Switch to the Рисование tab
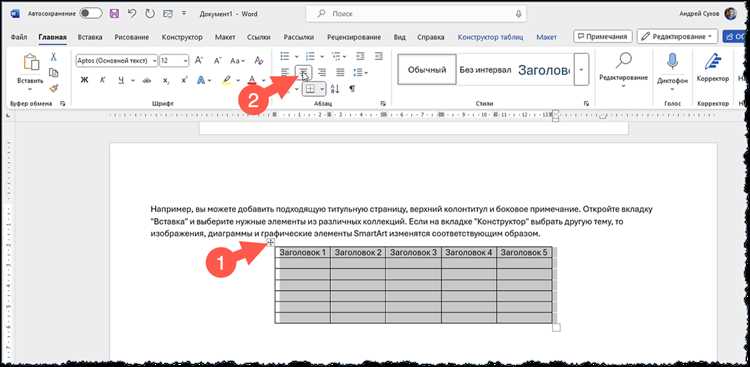Screen dimensions: 750x367 coord(132,37)
